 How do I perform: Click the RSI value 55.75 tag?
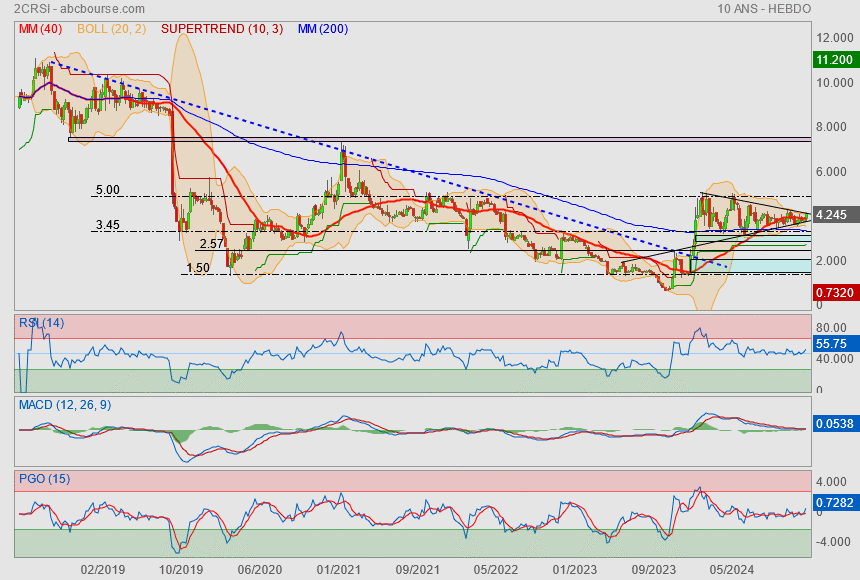(835, 344)
